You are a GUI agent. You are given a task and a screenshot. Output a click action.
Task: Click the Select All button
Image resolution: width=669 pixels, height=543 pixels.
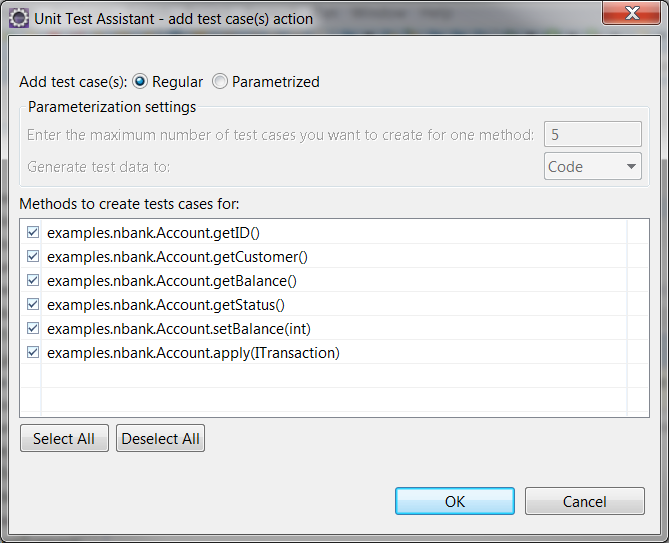(x=64, y=438)
